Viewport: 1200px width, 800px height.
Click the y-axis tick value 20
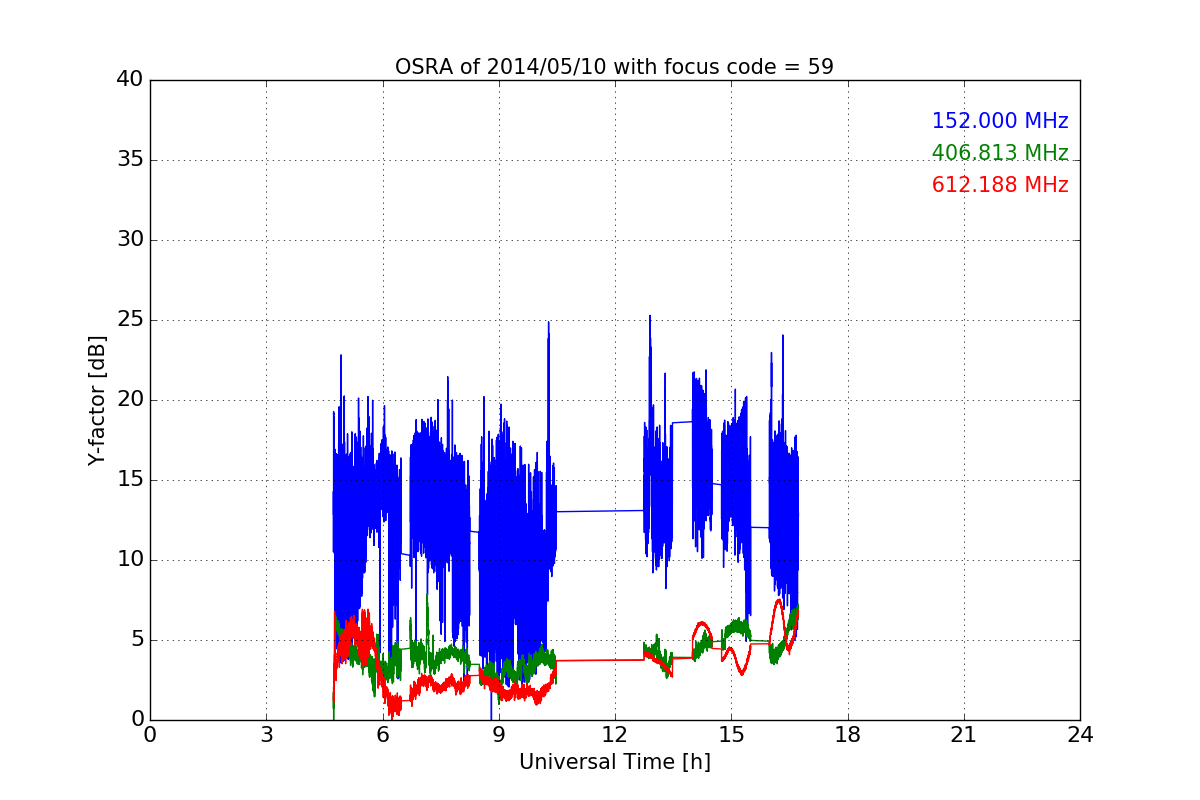coord(130,400)
